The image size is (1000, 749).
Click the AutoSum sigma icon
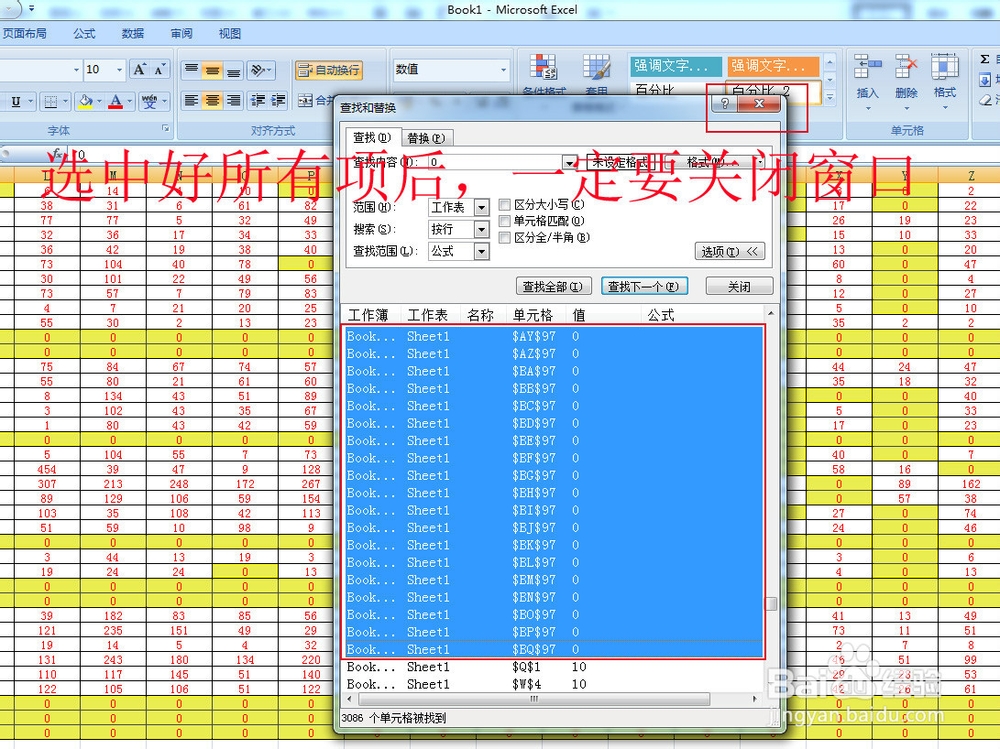tap(985, 59)
